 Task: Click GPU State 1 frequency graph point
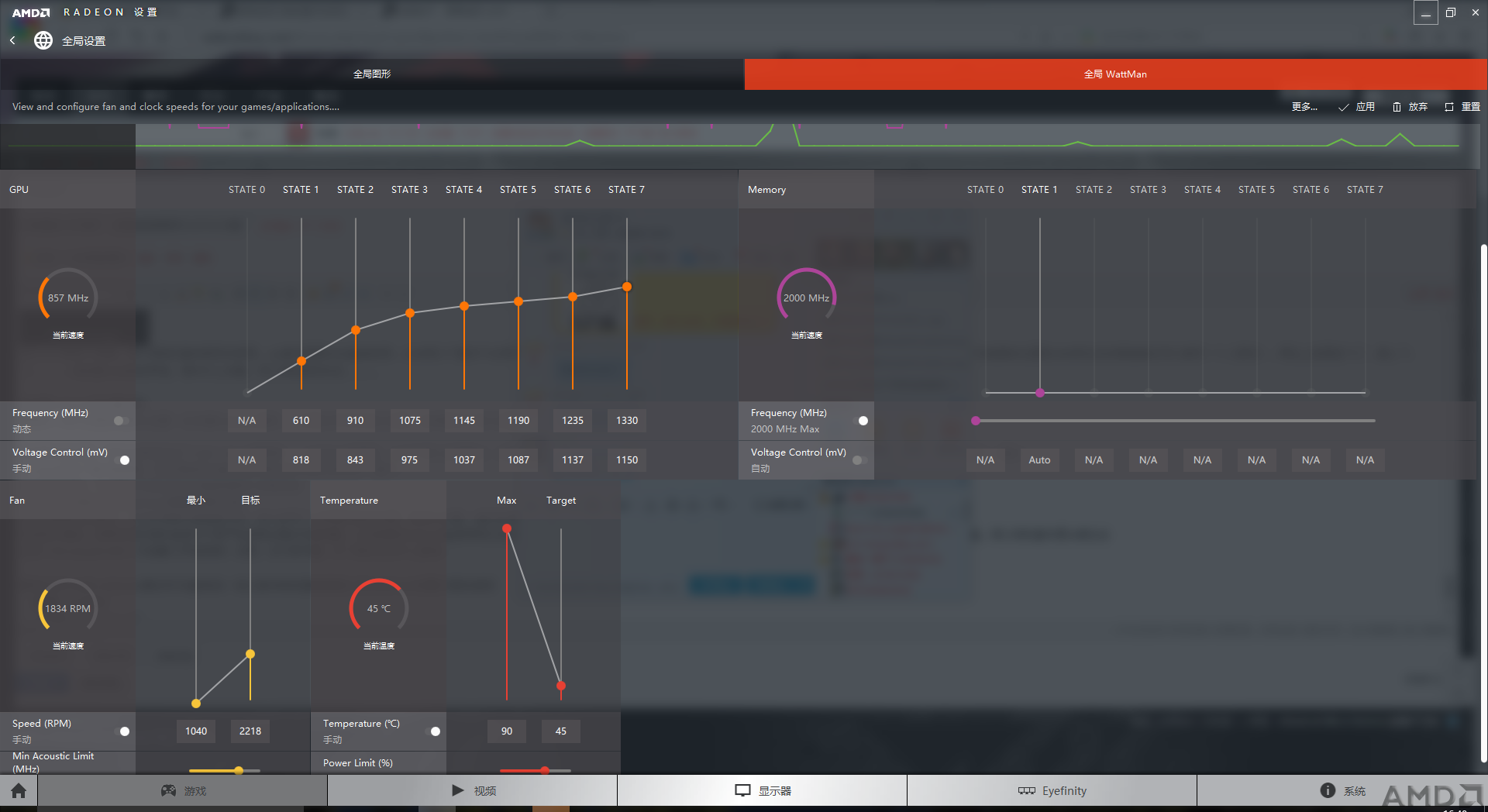coord(301,361)
